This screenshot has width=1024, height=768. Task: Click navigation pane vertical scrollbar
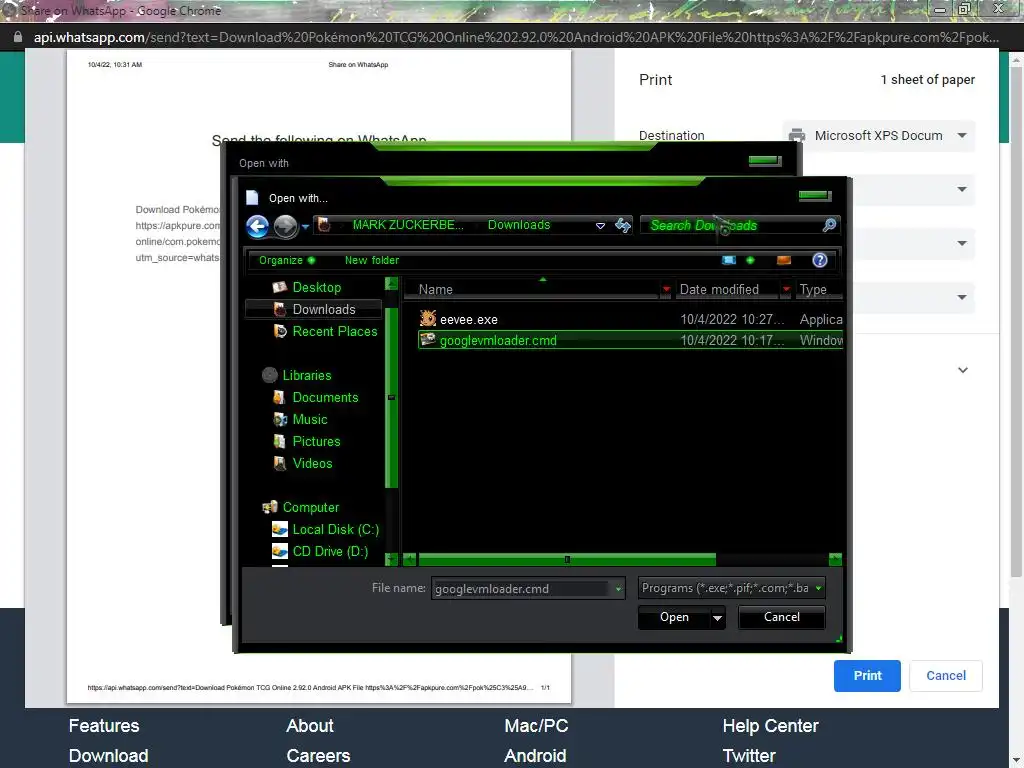coord(391,398)
